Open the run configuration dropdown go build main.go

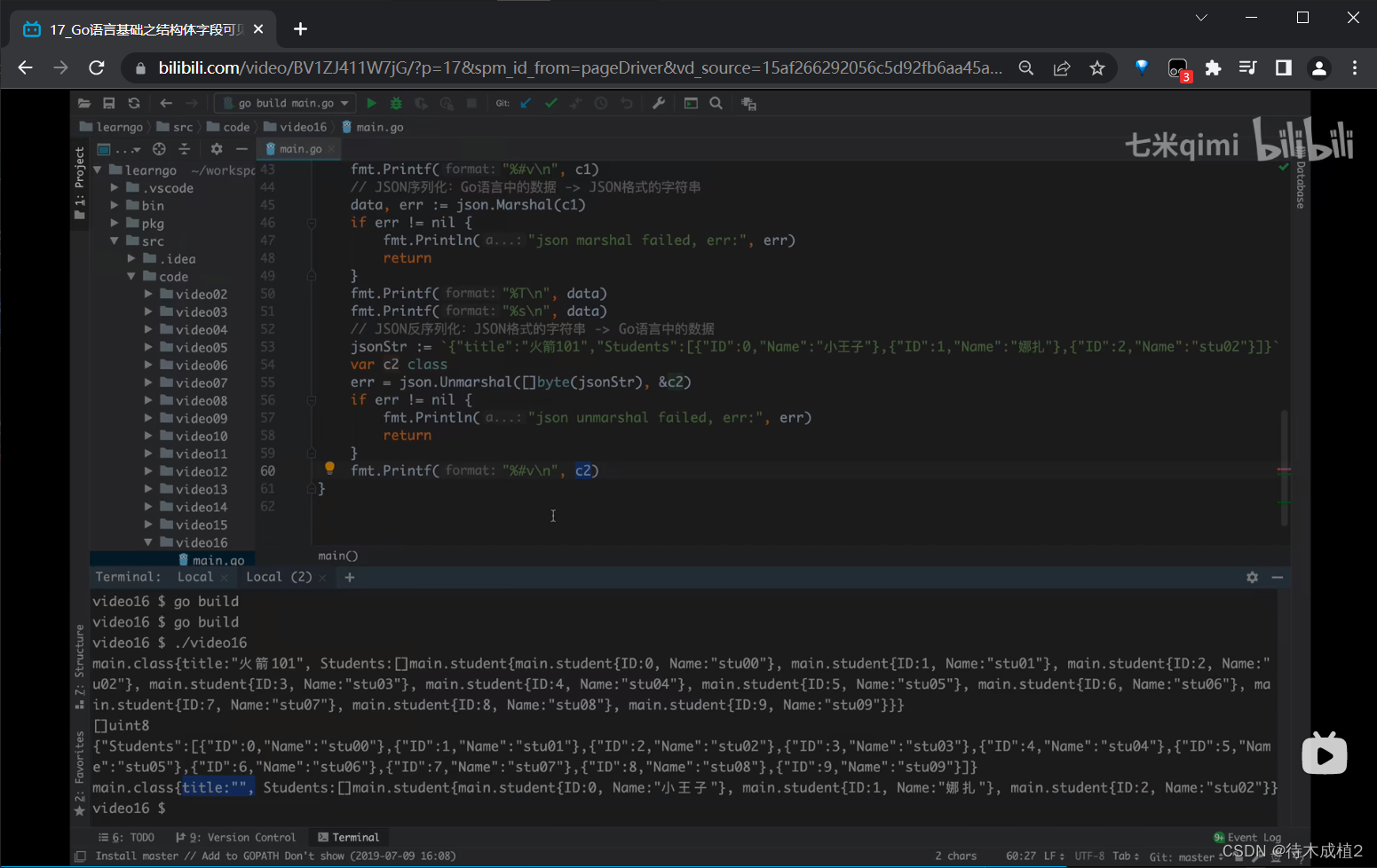point(285,104)
